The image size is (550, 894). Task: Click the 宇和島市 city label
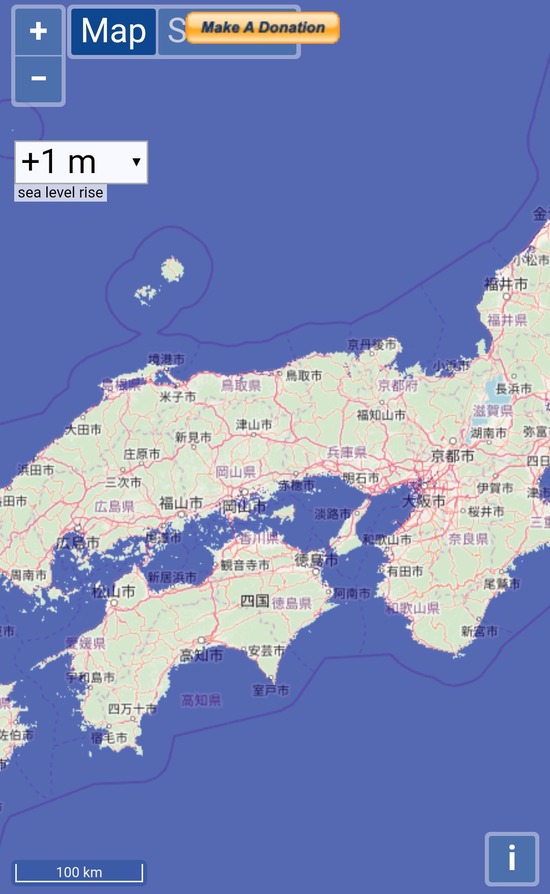point(90,677)
